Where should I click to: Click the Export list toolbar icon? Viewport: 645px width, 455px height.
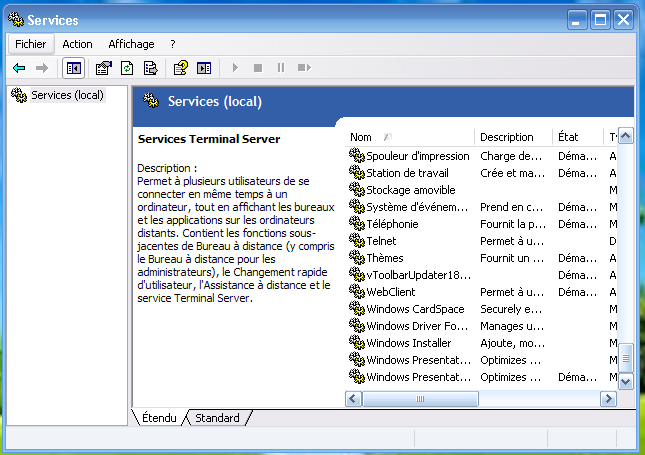click(x=151, y=68)
